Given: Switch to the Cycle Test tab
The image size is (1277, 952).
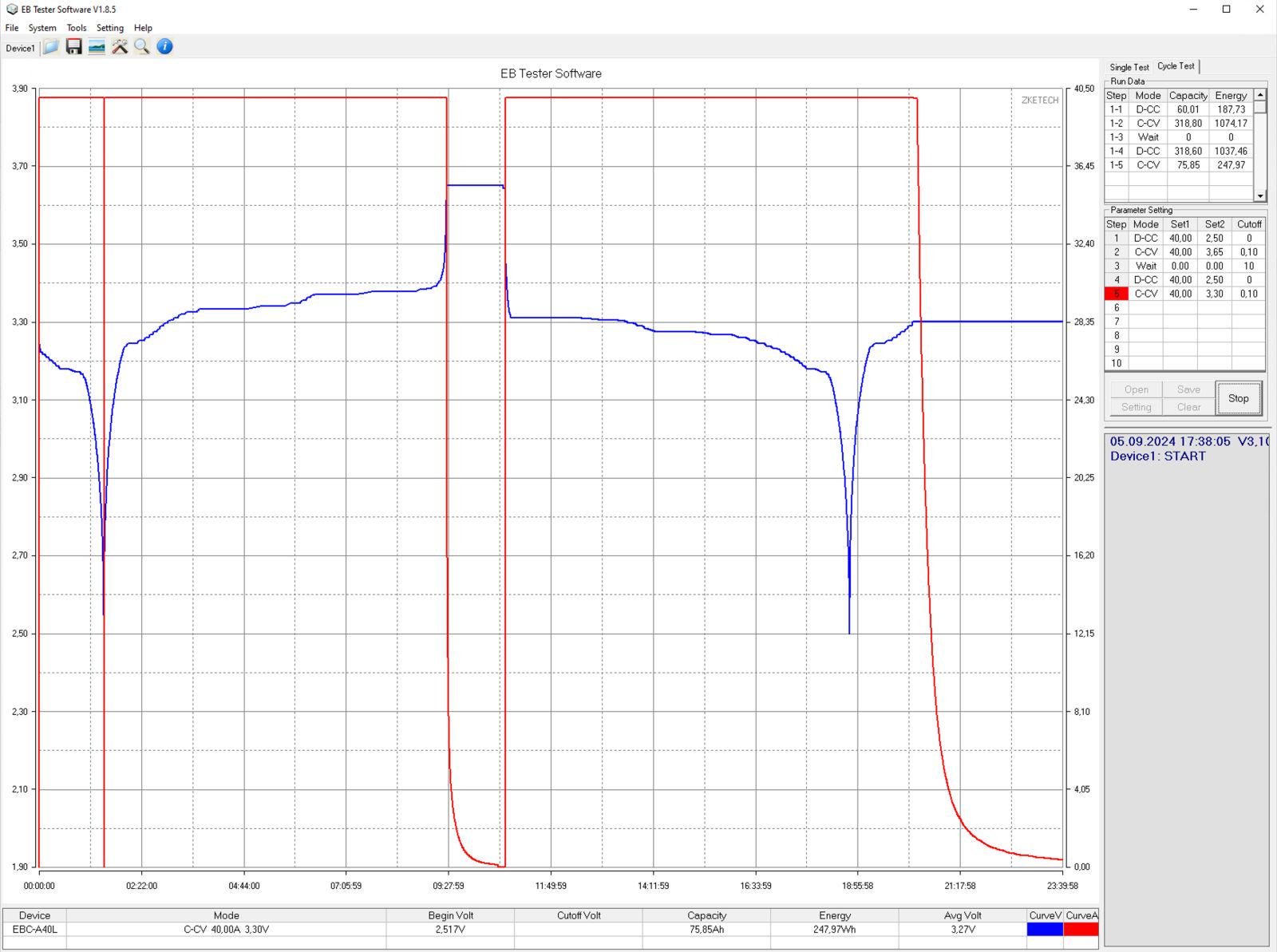Looking at the screenshot, I should coord(1176,66).
